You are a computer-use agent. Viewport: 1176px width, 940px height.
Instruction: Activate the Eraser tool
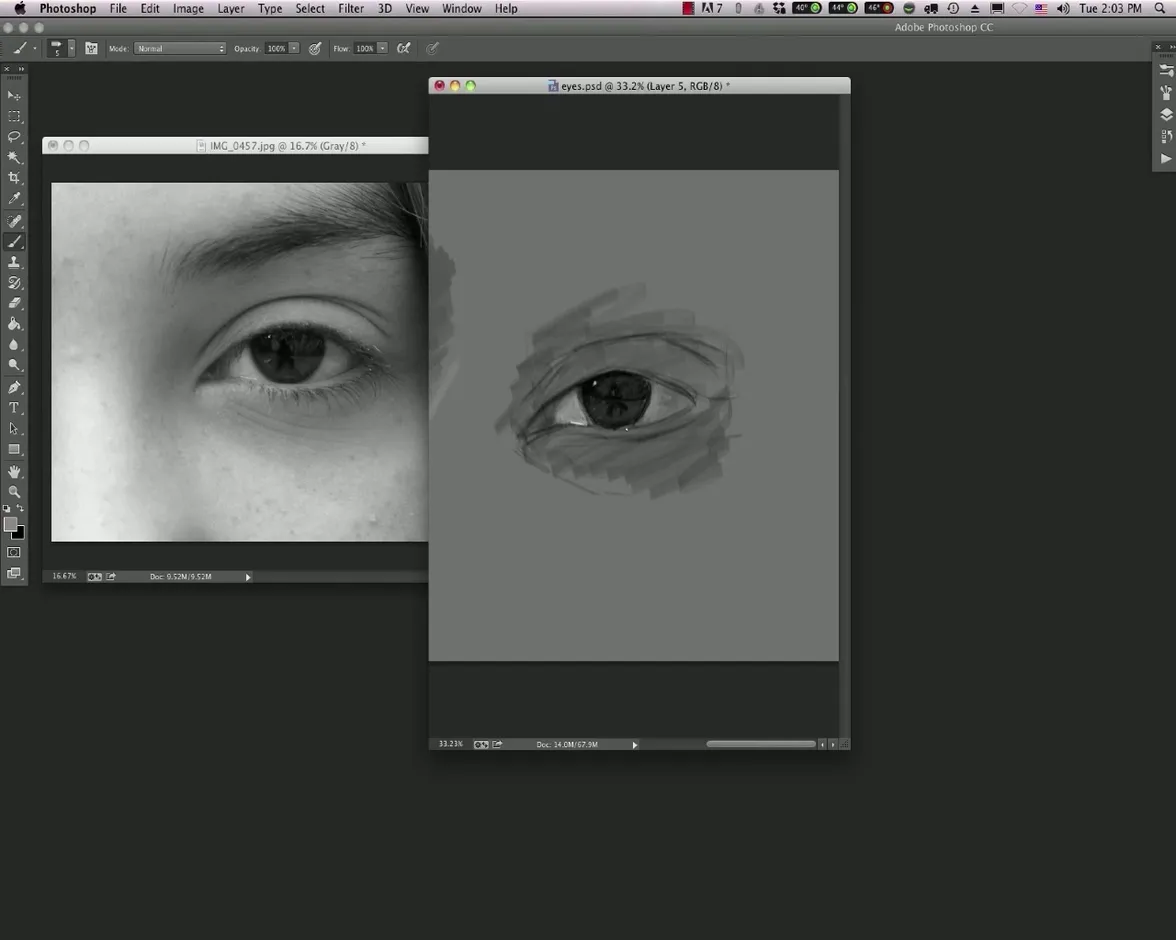click(14, 303)
